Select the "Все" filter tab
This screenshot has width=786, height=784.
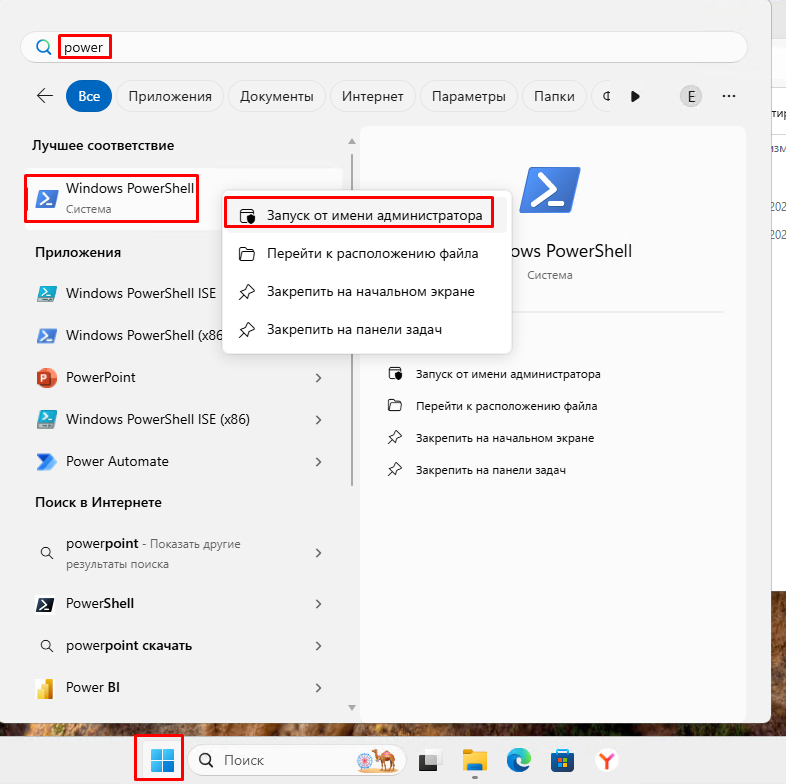coord(89,96)
